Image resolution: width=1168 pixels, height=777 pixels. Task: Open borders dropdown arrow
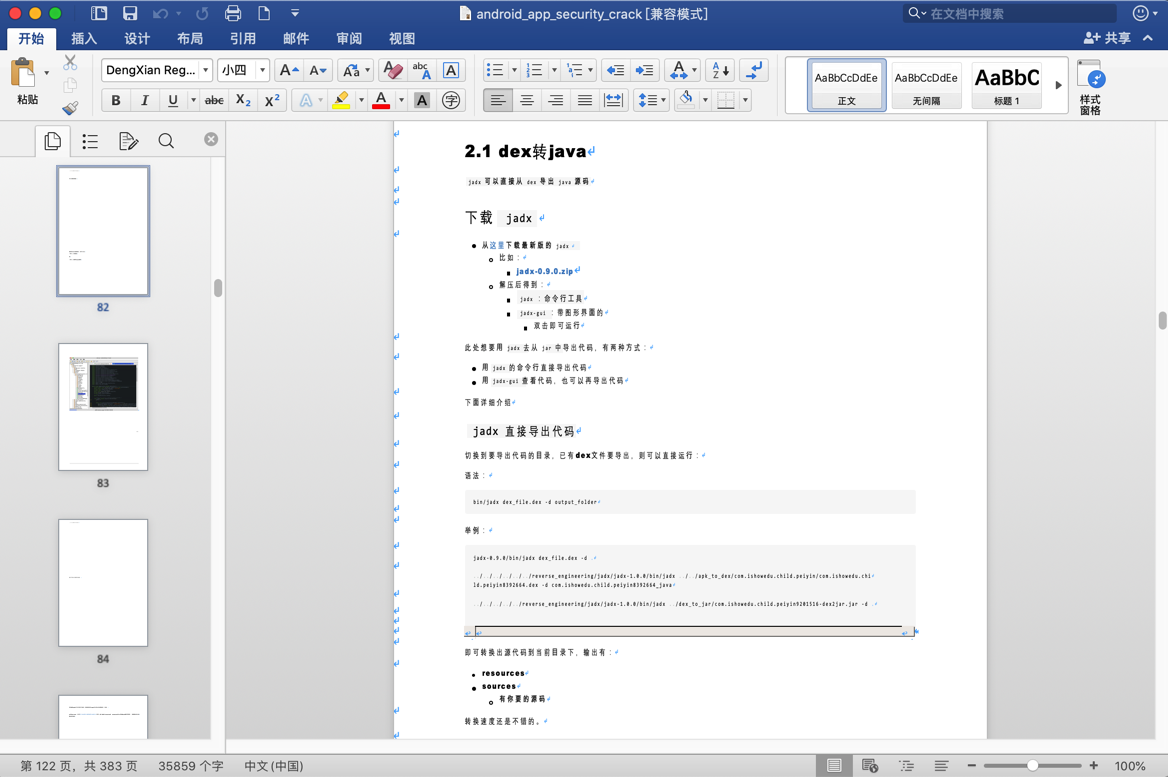pyautogui.click(x=745, y=100)
